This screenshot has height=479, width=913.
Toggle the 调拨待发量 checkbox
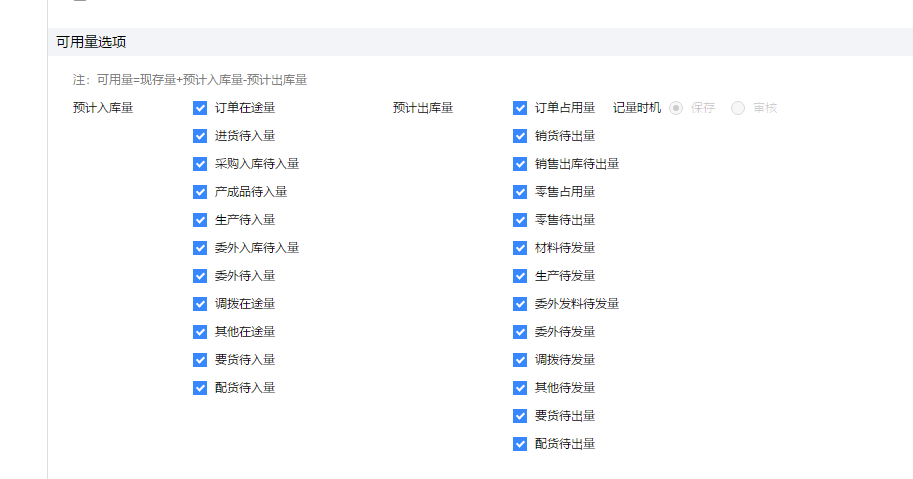[x=520, y=360]
